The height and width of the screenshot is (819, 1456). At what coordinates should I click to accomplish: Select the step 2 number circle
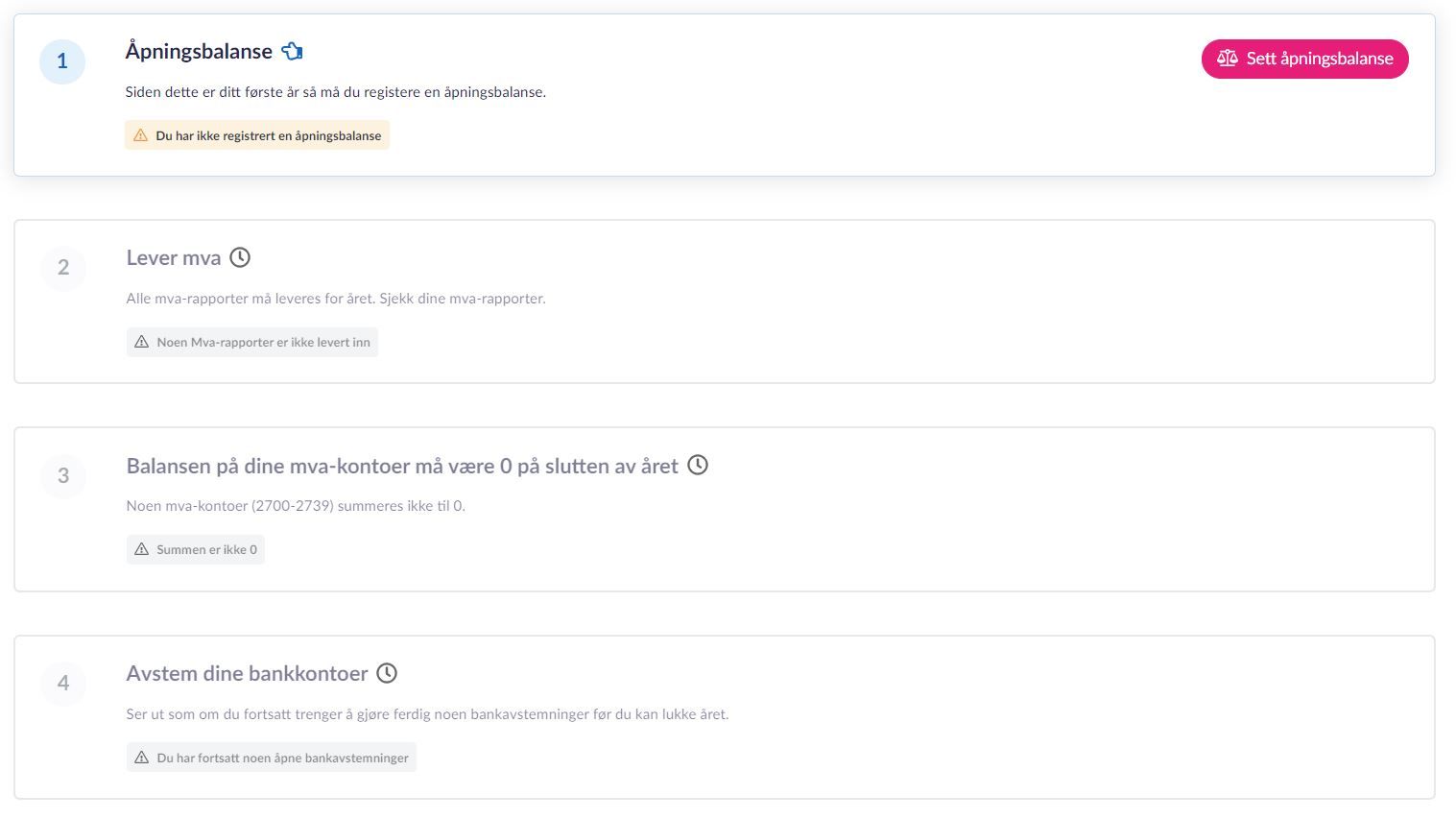[63, 268]
